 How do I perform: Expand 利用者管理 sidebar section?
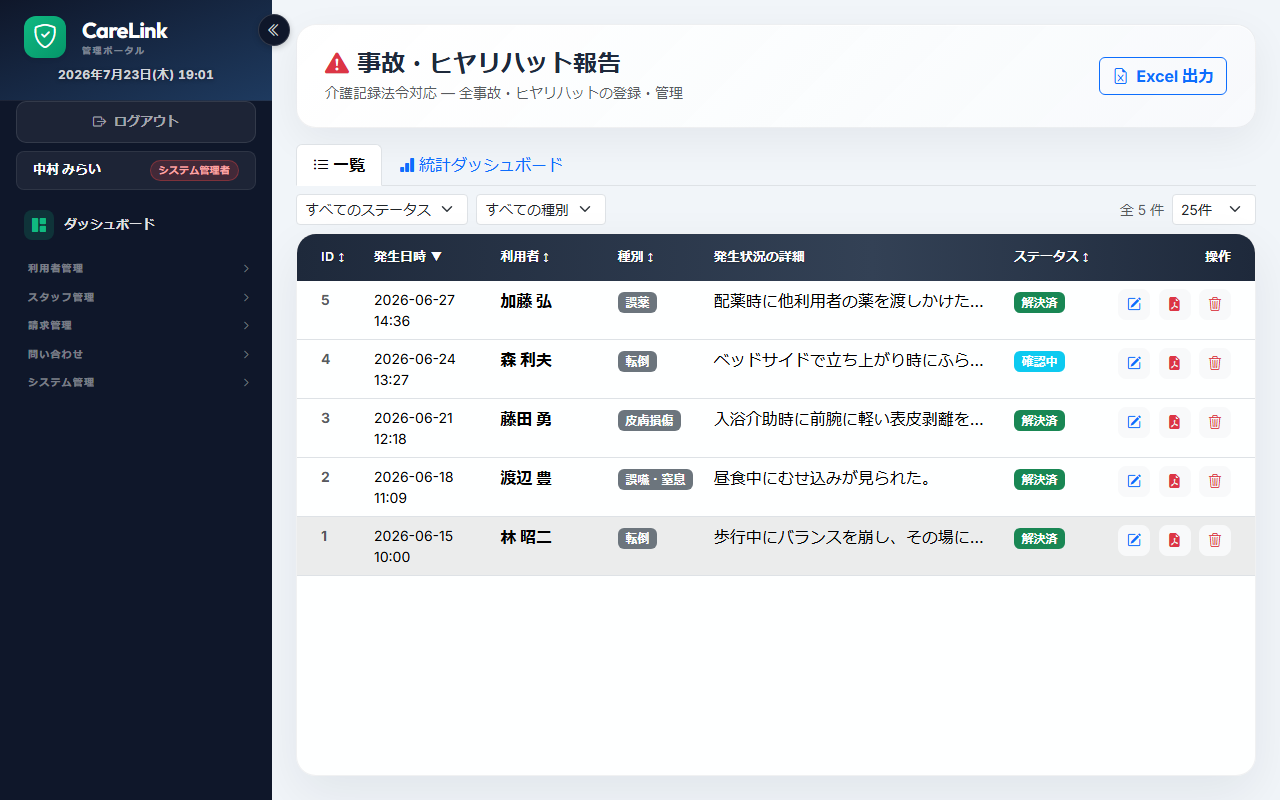pos(136,268)
